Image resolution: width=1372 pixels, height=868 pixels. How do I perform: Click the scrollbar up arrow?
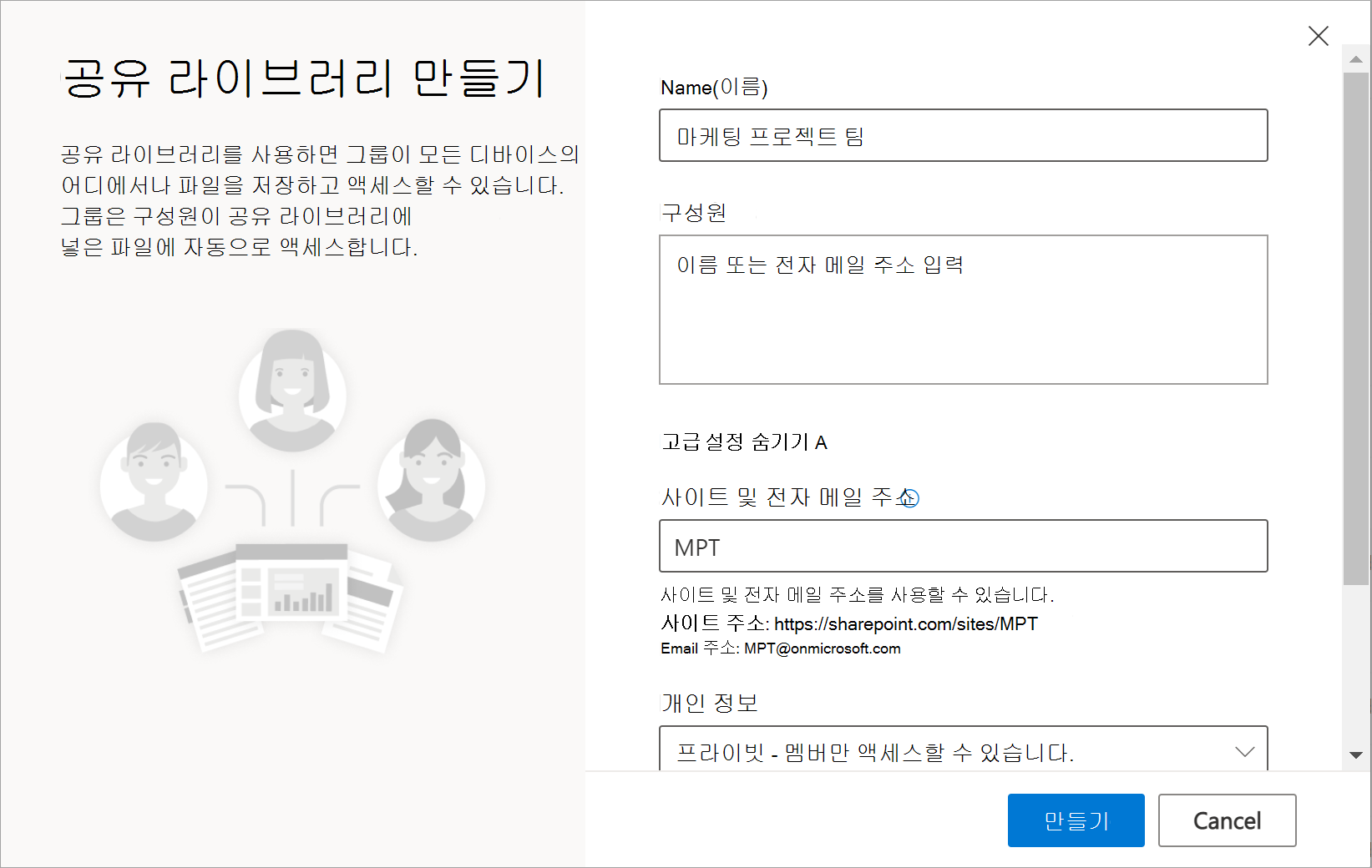point(1355,59)
